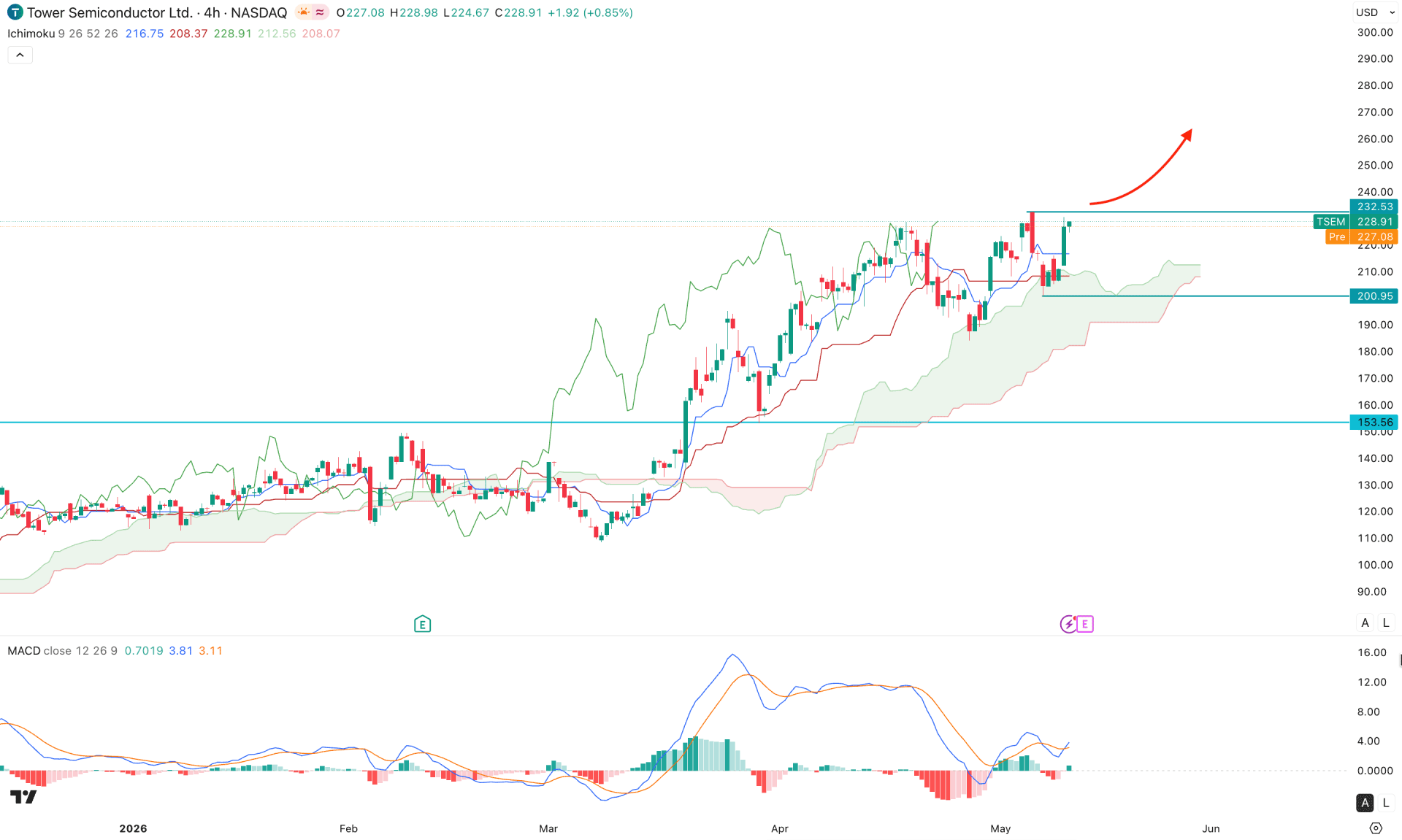Click the 200.95 horizontal line price label

click(1375, 296)
